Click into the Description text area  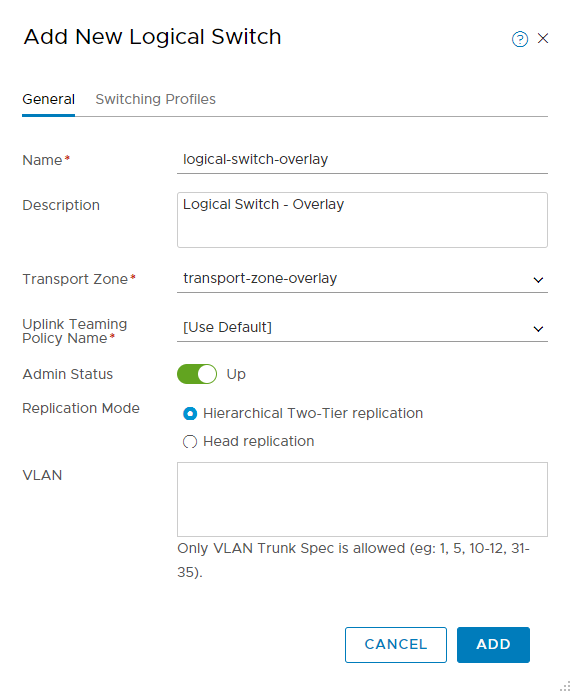pyautogui.click(x=362, y=220)
